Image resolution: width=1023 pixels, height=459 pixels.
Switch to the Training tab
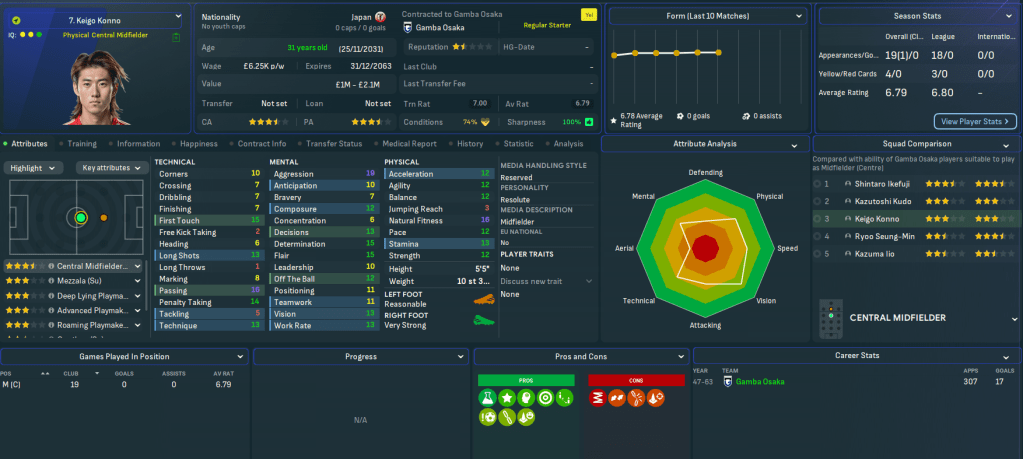(x=81, y=144)
